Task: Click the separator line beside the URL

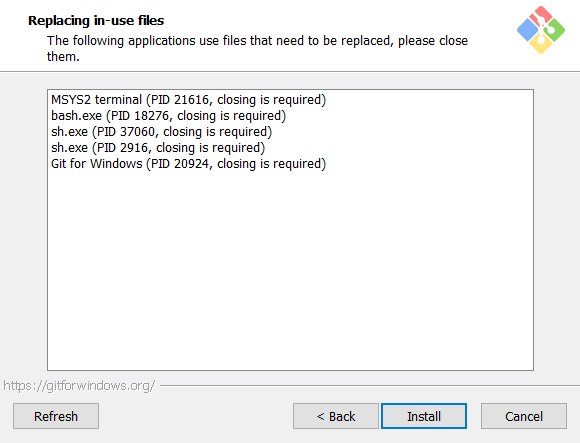Action: click(370, 386)
